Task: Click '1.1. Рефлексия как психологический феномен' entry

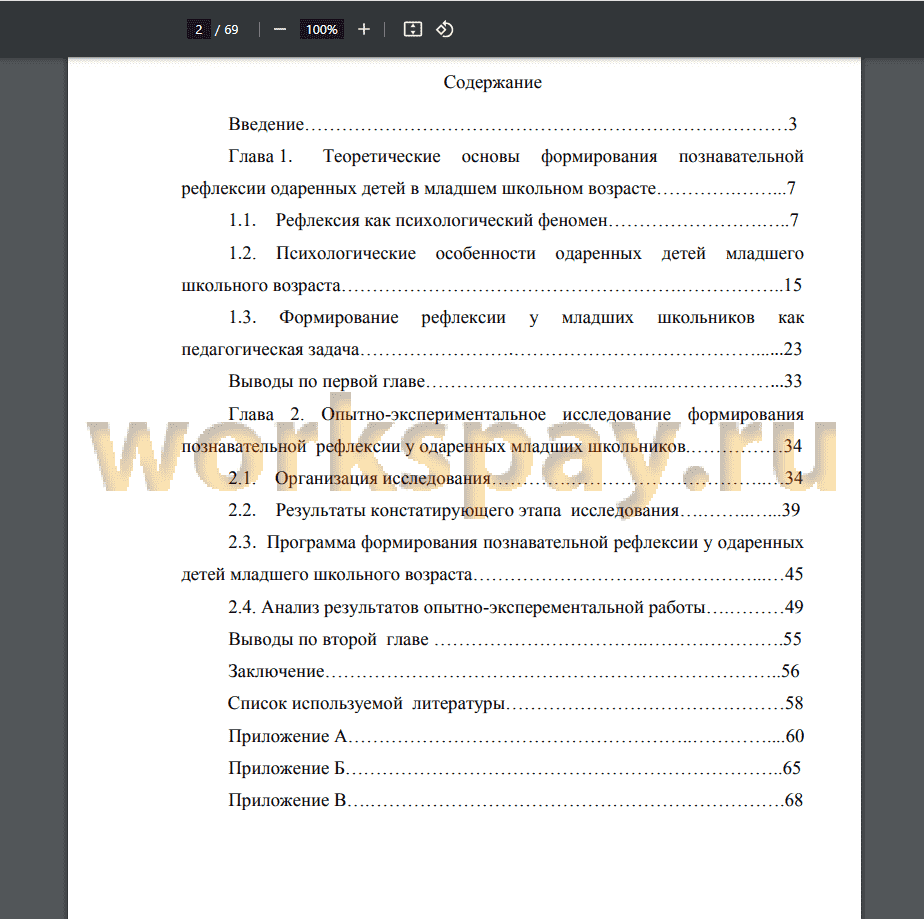Action: point(513,220)
